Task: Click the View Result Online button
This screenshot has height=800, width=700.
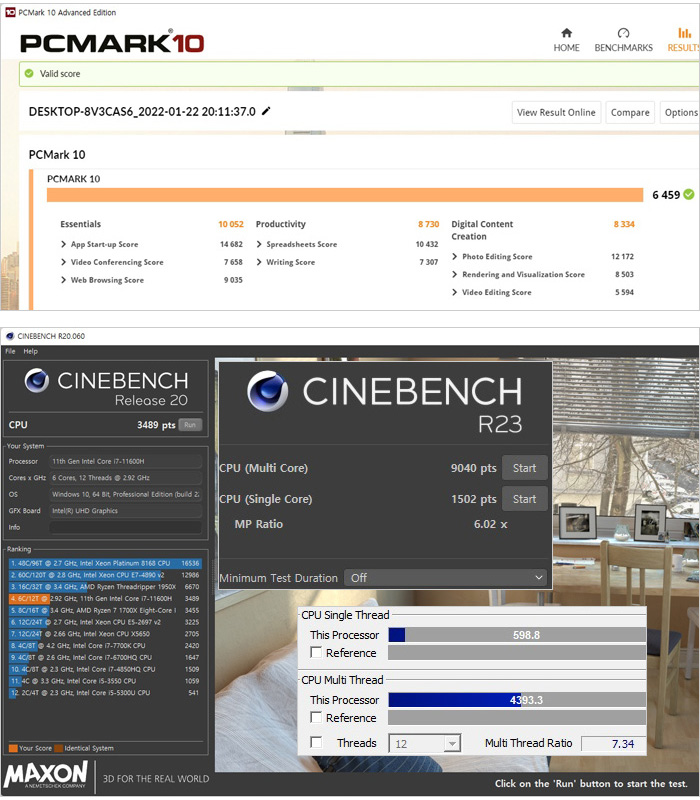Action: pos(556,112)
